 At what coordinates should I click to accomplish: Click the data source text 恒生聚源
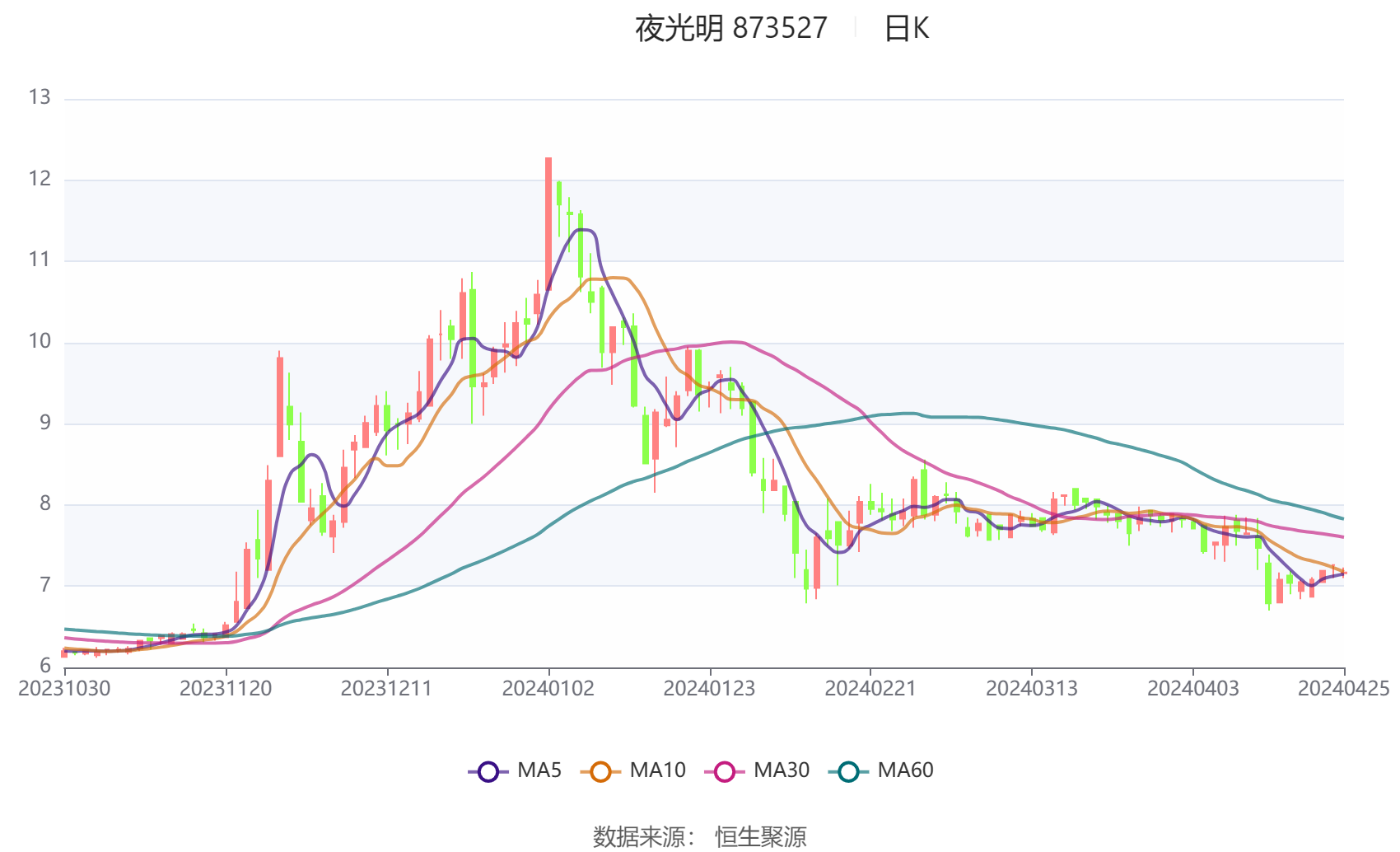point(760,836)
